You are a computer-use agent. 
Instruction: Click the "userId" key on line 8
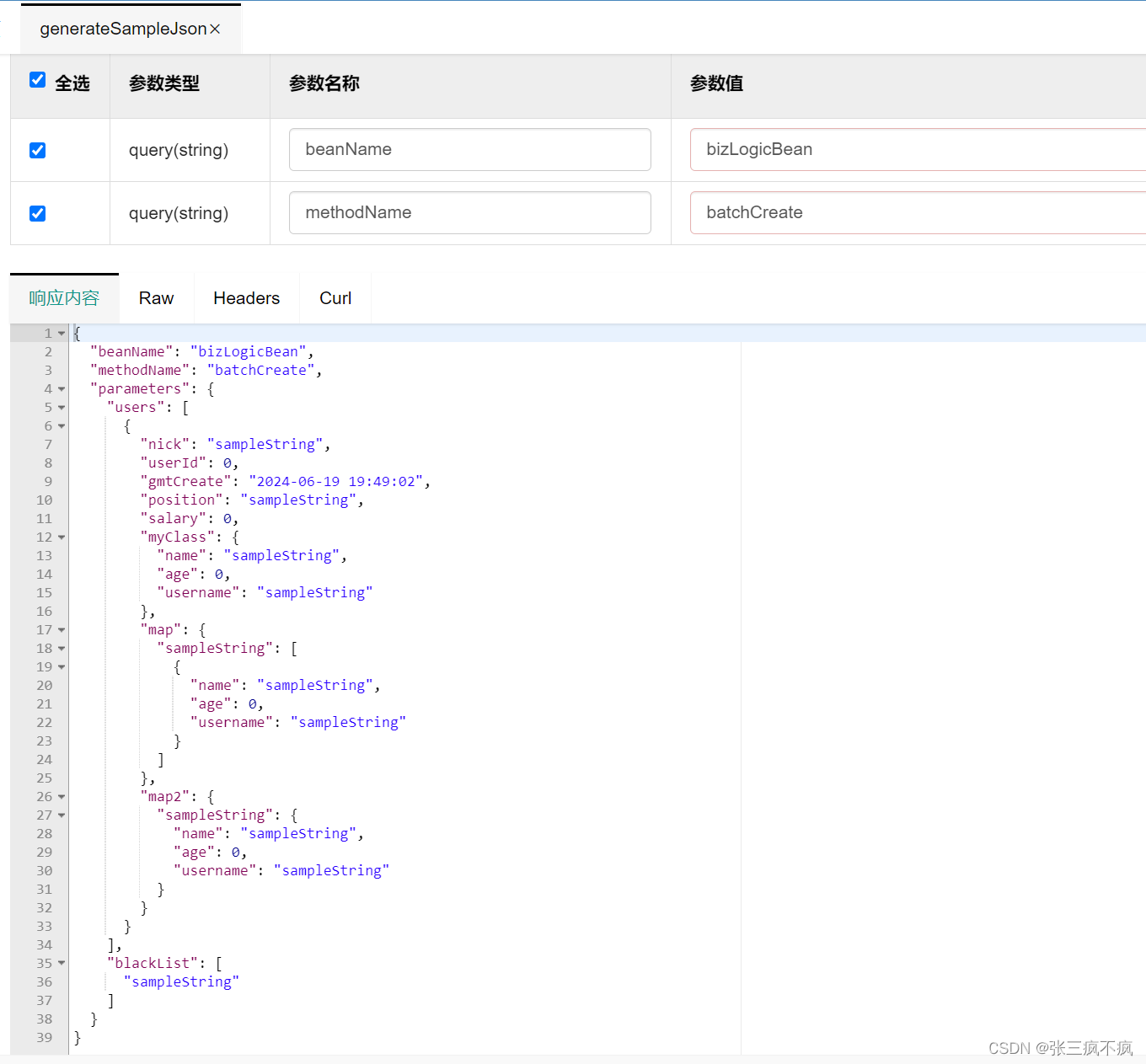tap(174, 463)
